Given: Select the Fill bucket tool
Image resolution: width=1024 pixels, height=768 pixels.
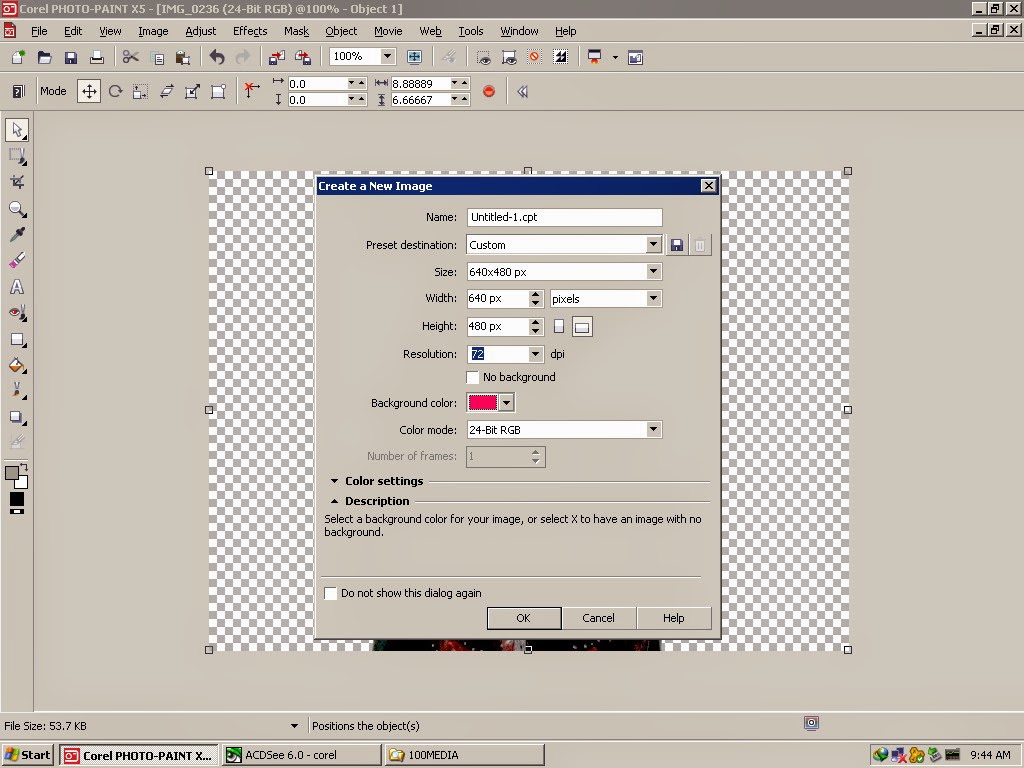Looking at the screenshot, I should (x=18, y=366).
